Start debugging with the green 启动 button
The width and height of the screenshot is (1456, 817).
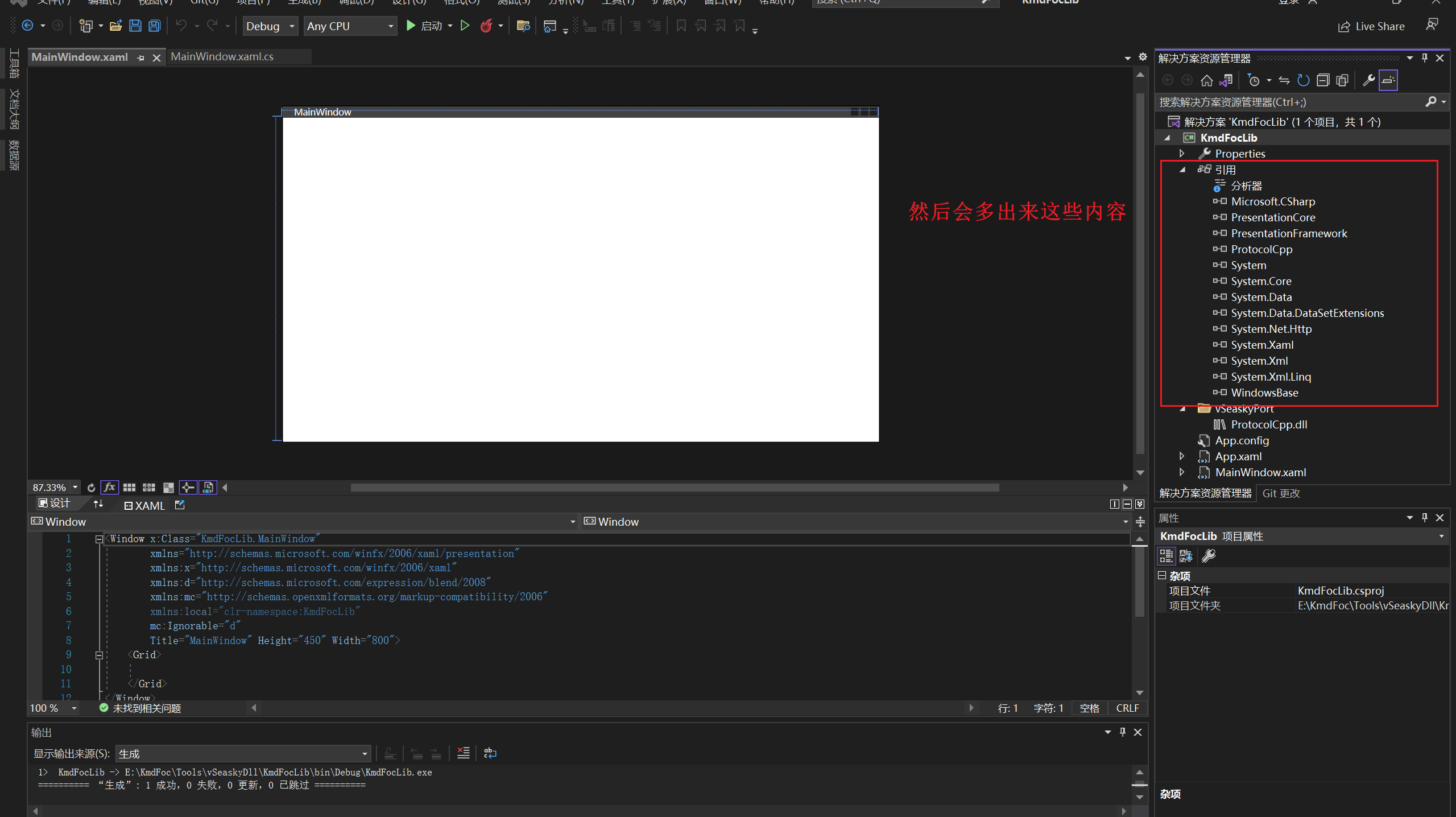(x=424, y=26)
